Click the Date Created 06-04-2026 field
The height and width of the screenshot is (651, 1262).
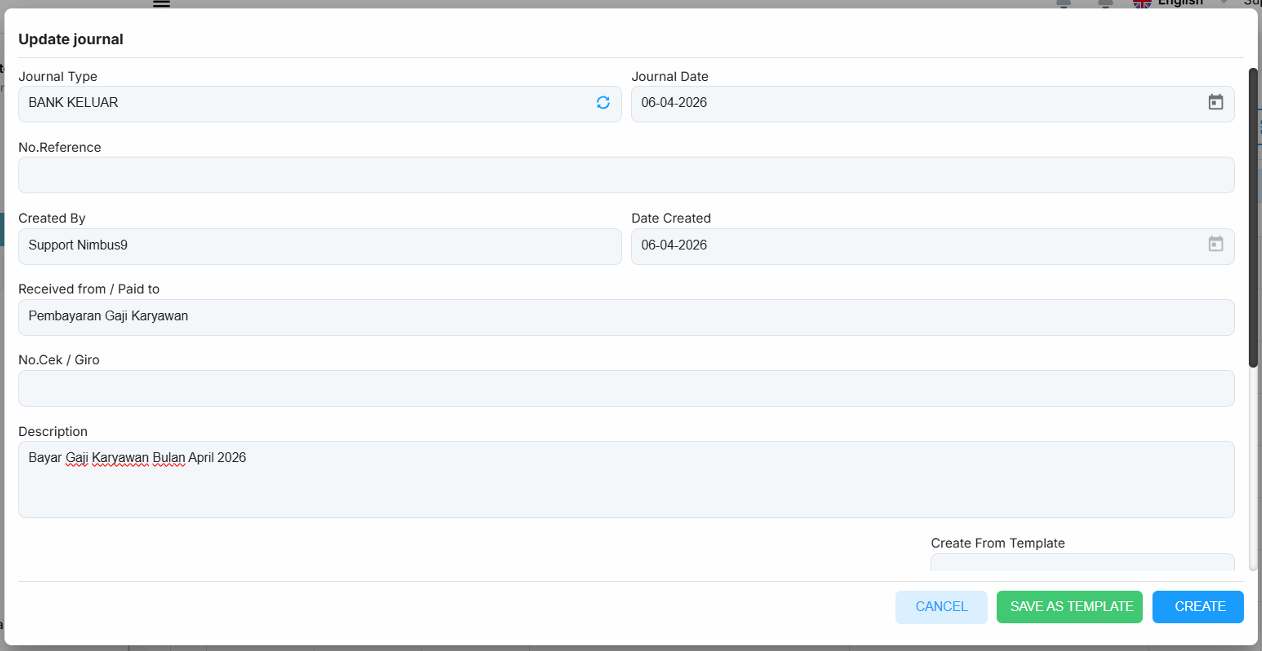click(x=932, y=246)
